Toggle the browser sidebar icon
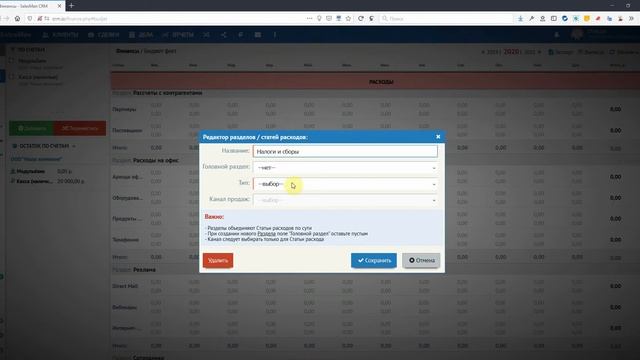The width and height of the screenshot is (640, 360). (x=553, y=19)
